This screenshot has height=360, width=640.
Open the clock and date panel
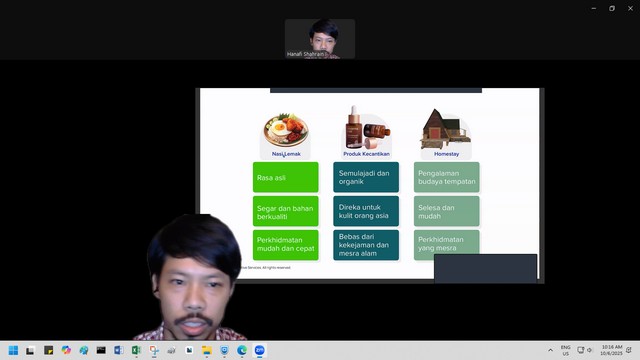pyautogui.click(x=611, y=350)
